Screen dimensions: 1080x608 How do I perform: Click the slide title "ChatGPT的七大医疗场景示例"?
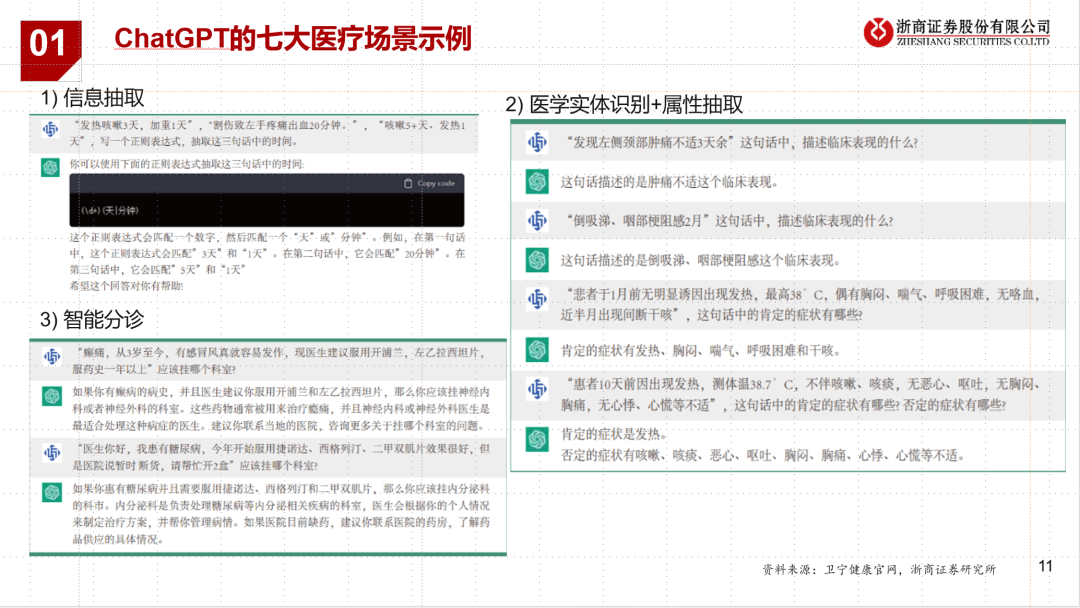point(293,39)
